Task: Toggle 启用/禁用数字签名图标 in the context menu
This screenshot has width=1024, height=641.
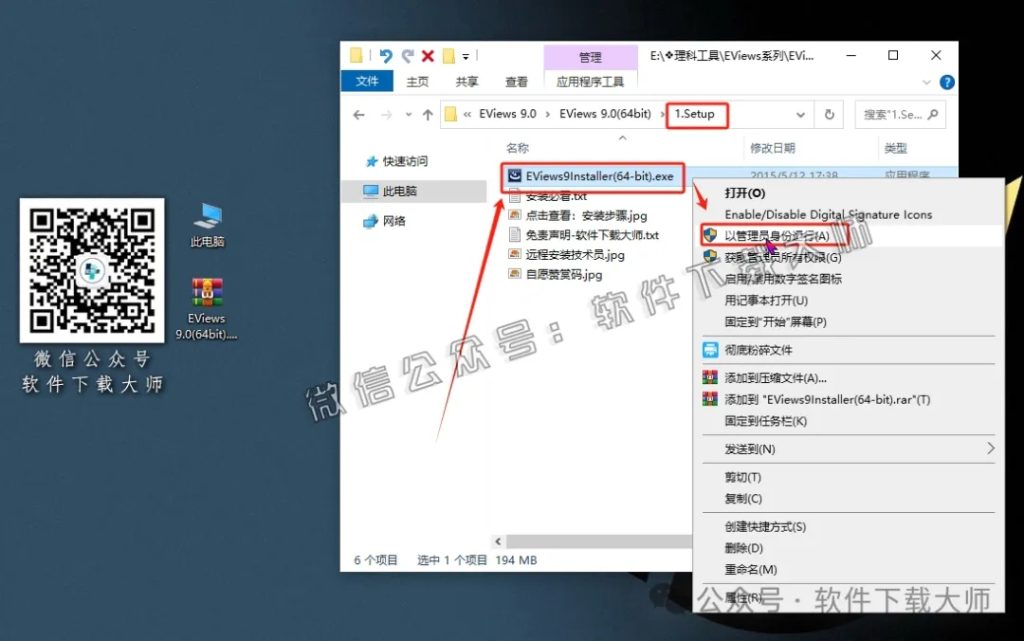Action: click(782, 280)
